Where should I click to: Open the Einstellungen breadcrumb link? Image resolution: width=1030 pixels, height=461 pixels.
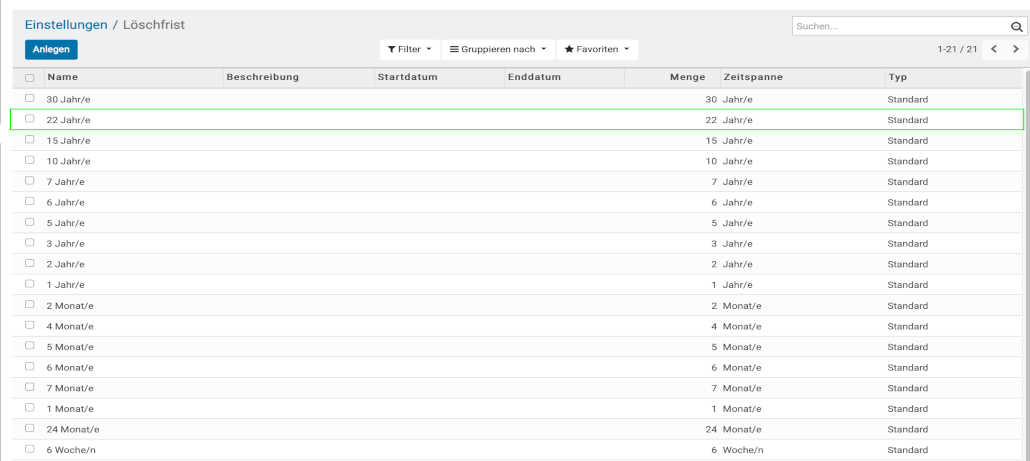[66, 24]
